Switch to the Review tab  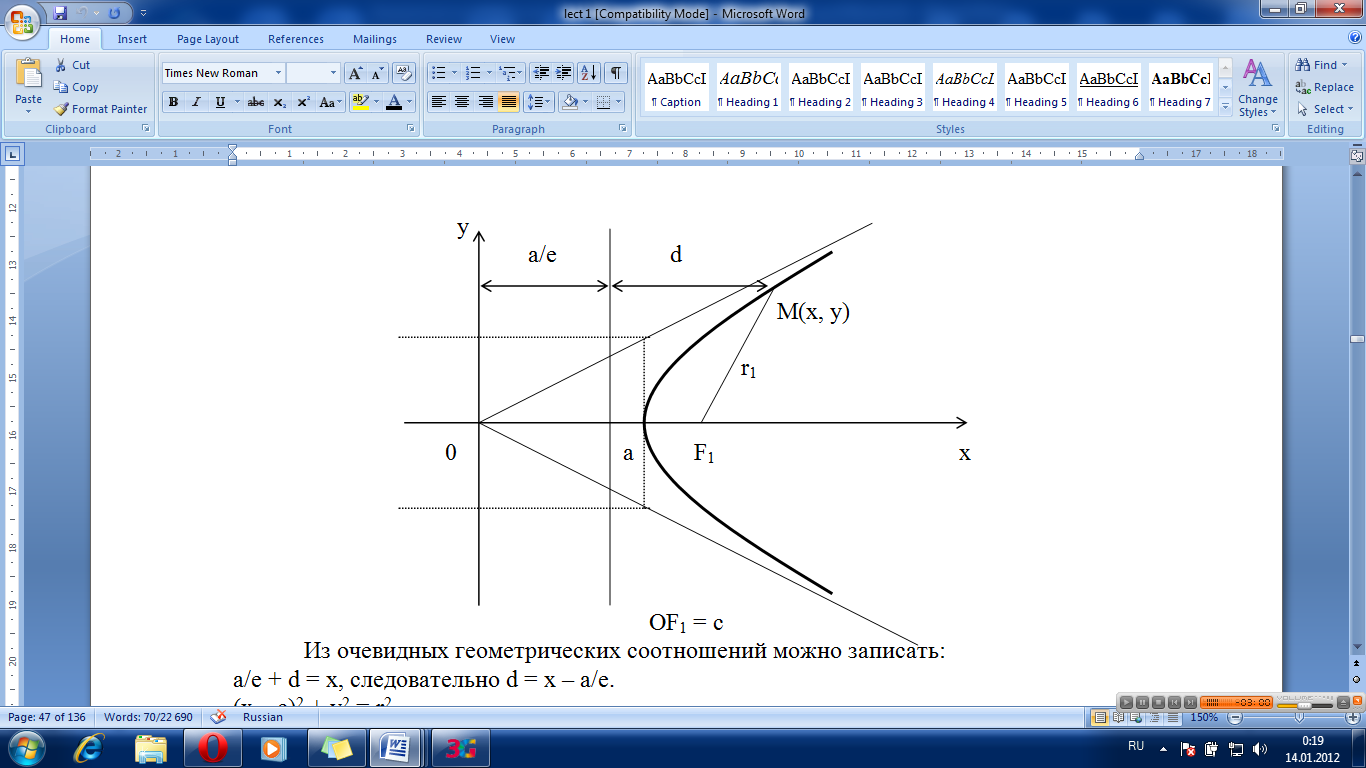point(444,39)
